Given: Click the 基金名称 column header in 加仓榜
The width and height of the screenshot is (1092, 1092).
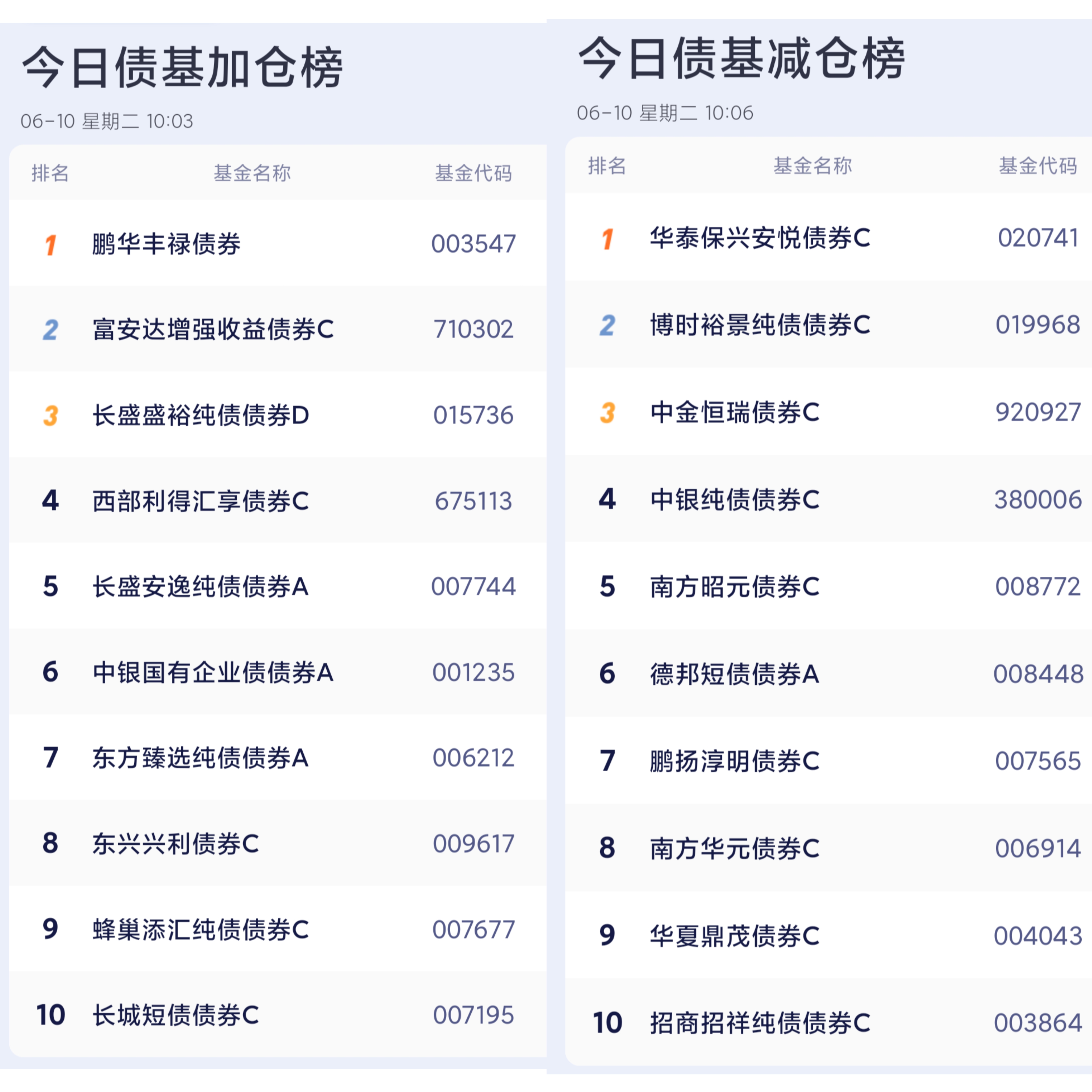Looking at the screenshot, I should (252, 173).
